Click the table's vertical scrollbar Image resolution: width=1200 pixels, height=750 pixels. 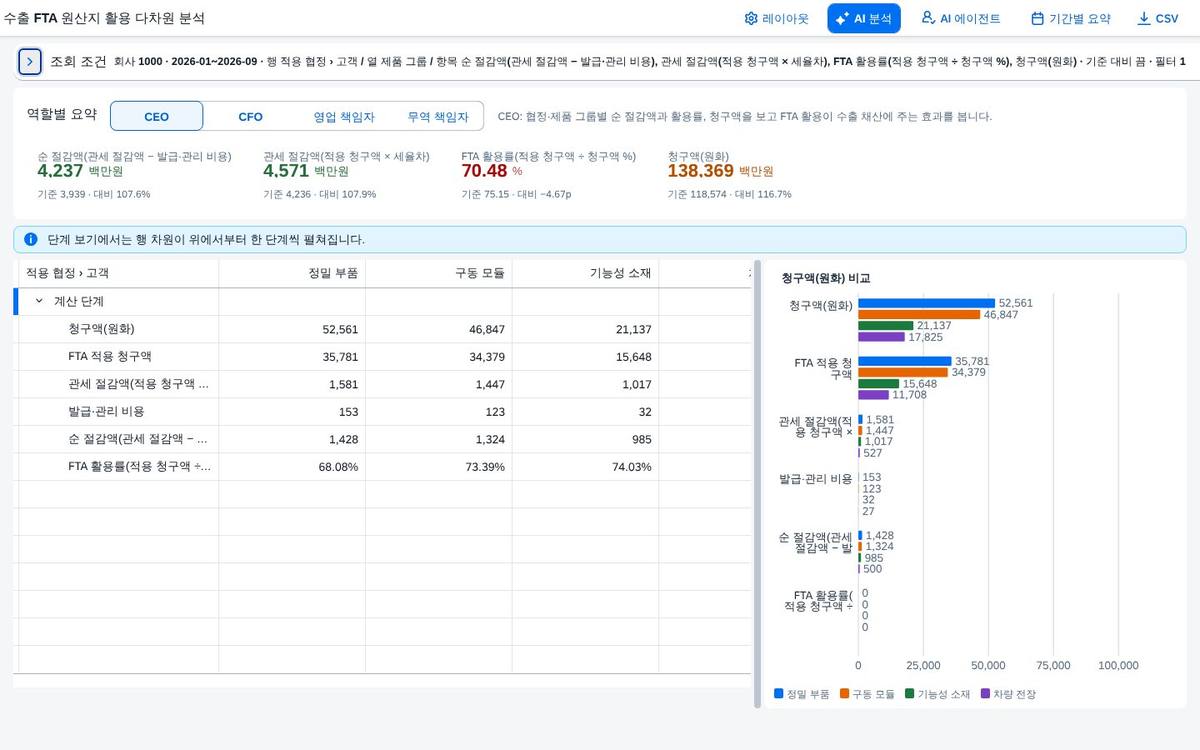[757, 483]
